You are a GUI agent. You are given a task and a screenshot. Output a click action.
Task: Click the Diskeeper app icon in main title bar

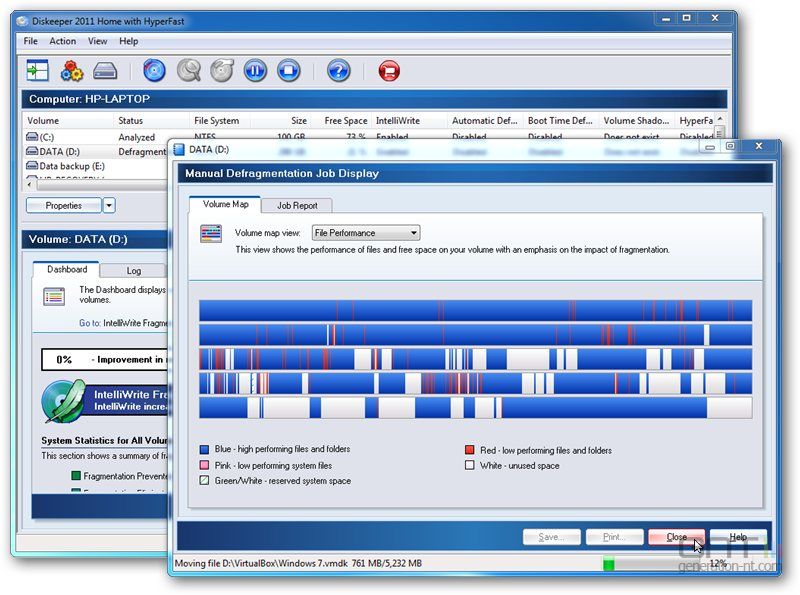(21, 21)
